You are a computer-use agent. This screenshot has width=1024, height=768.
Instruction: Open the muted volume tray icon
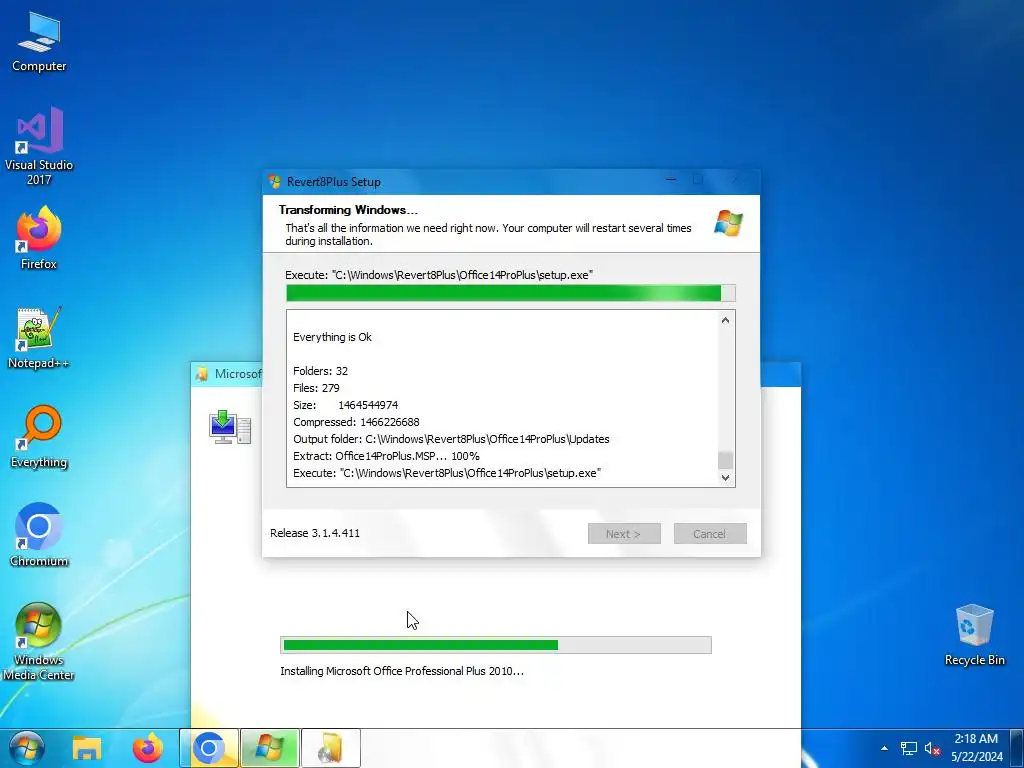932,748
